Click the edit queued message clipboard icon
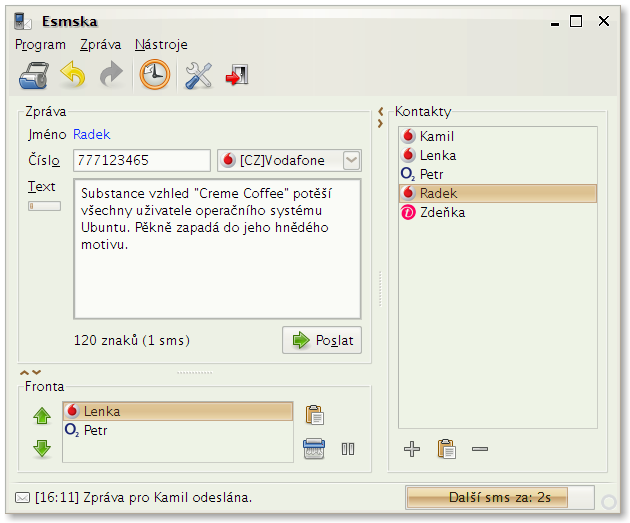Image resolution: width=630 pixels, height=523 pixels. (x=315, y=415)
